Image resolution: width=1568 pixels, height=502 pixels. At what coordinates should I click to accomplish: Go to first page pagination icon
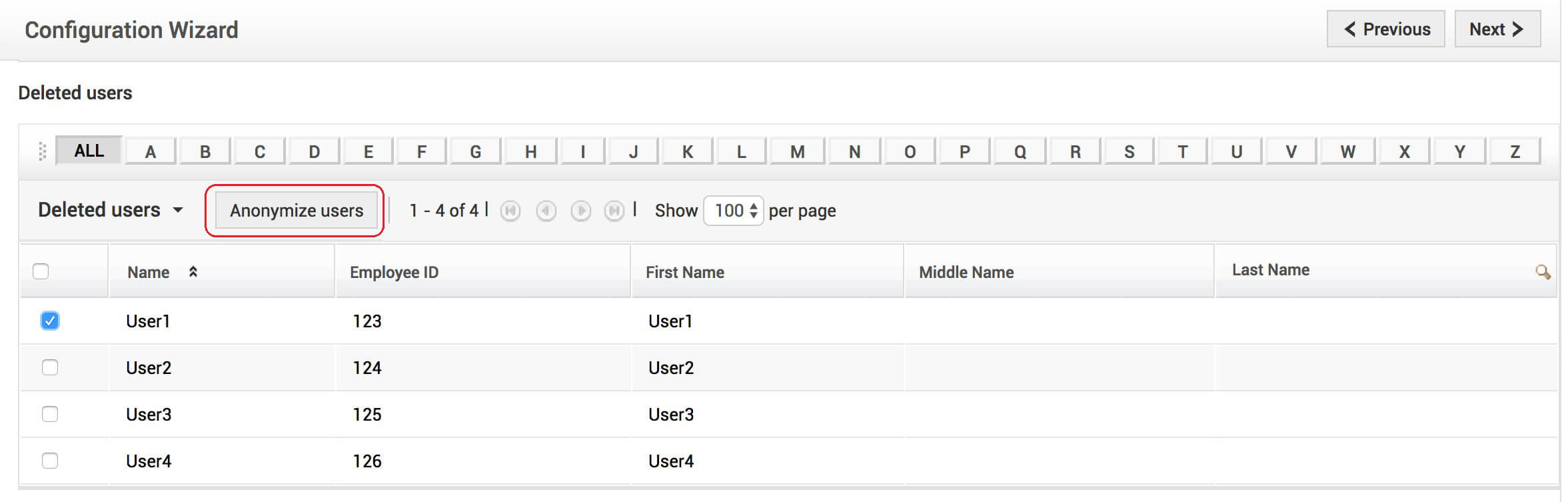(510, 211)
